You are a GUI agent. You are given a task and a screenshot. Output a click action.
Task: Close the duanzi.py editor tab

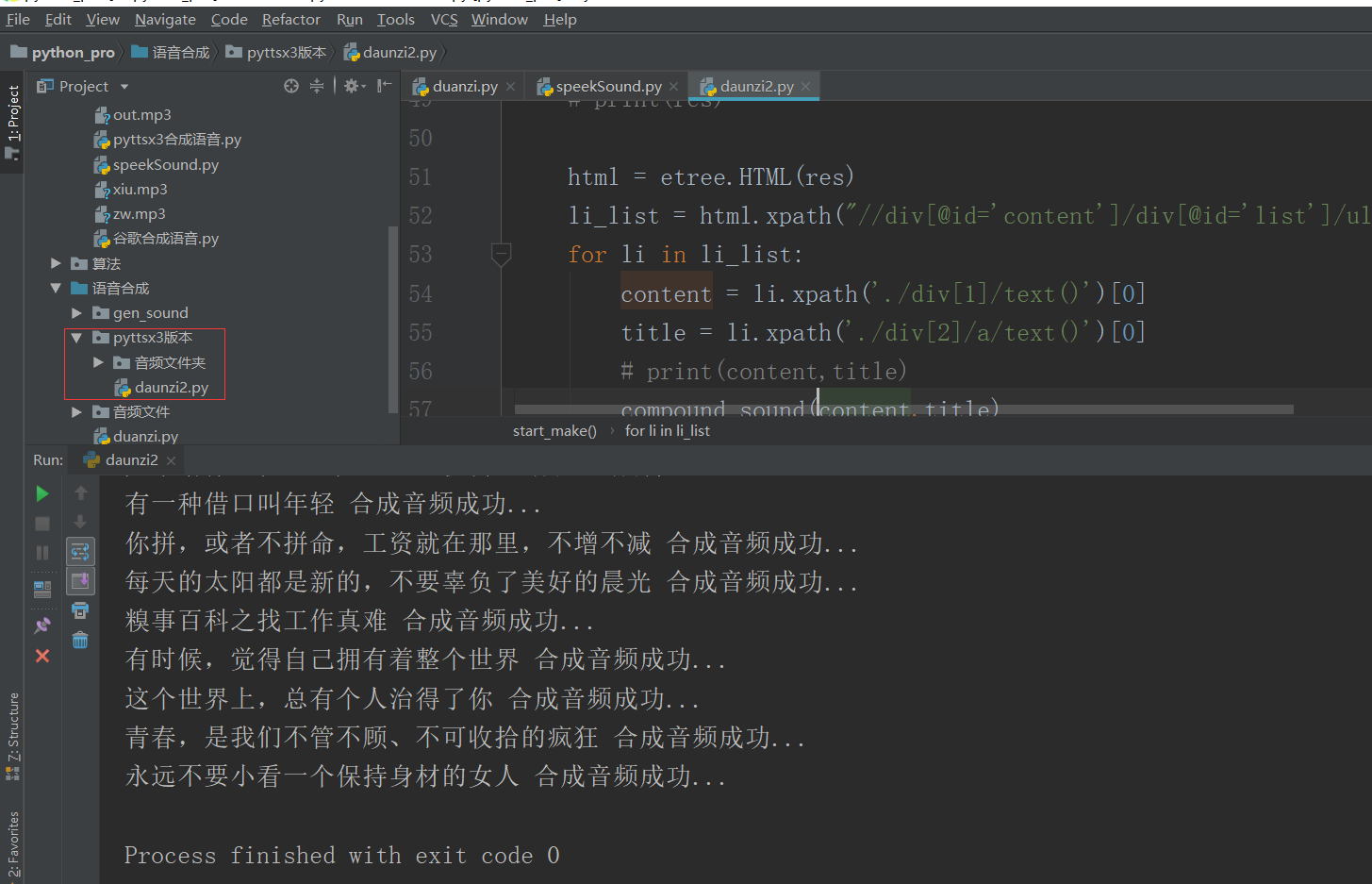click(x=510, y=87)
